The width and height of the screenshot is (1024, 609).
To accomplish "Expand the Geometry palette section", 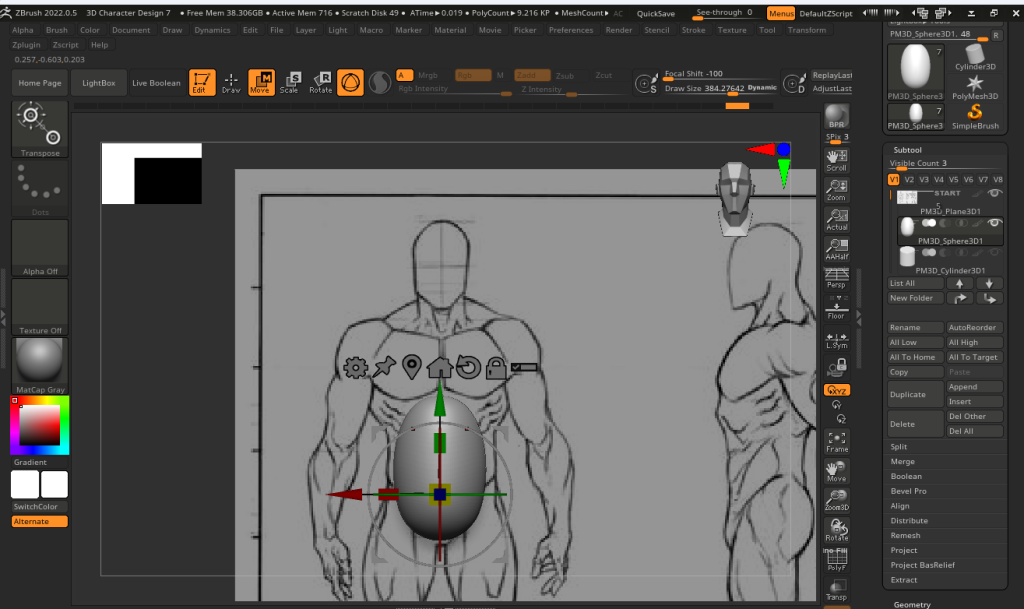I will click(912, 604).
